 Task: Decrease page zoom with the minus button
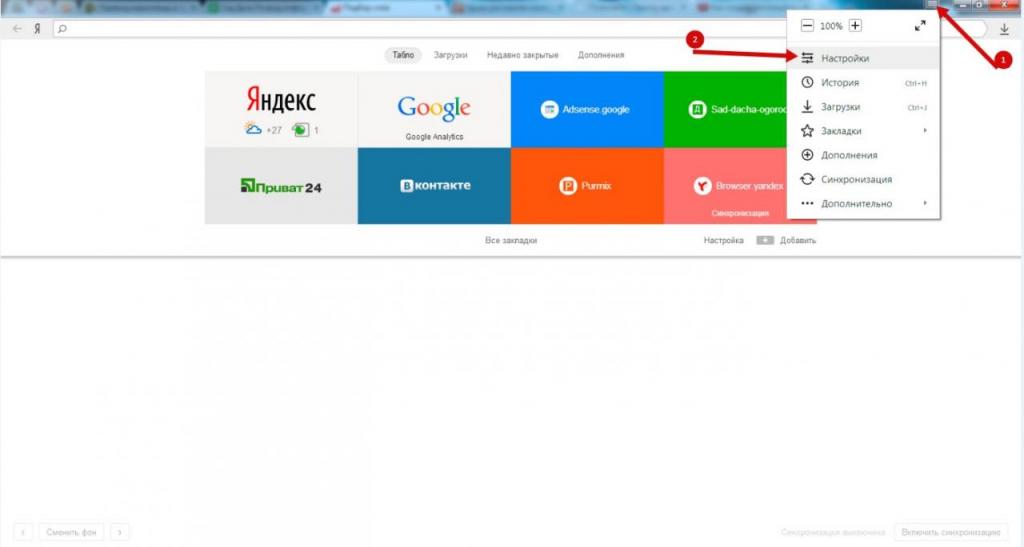coord(807,26)
